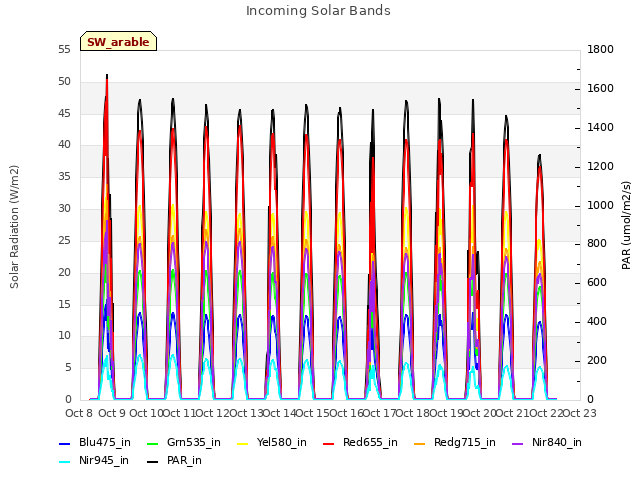
Task: Click the purple Nir840_in legend swatch
Action: [518, 444]
